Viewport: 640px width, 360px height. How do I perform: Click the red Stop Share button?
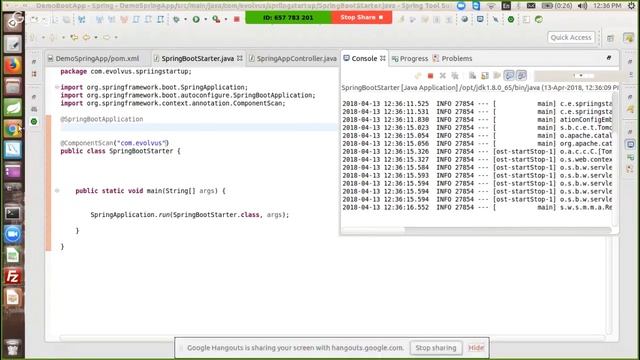361,18
